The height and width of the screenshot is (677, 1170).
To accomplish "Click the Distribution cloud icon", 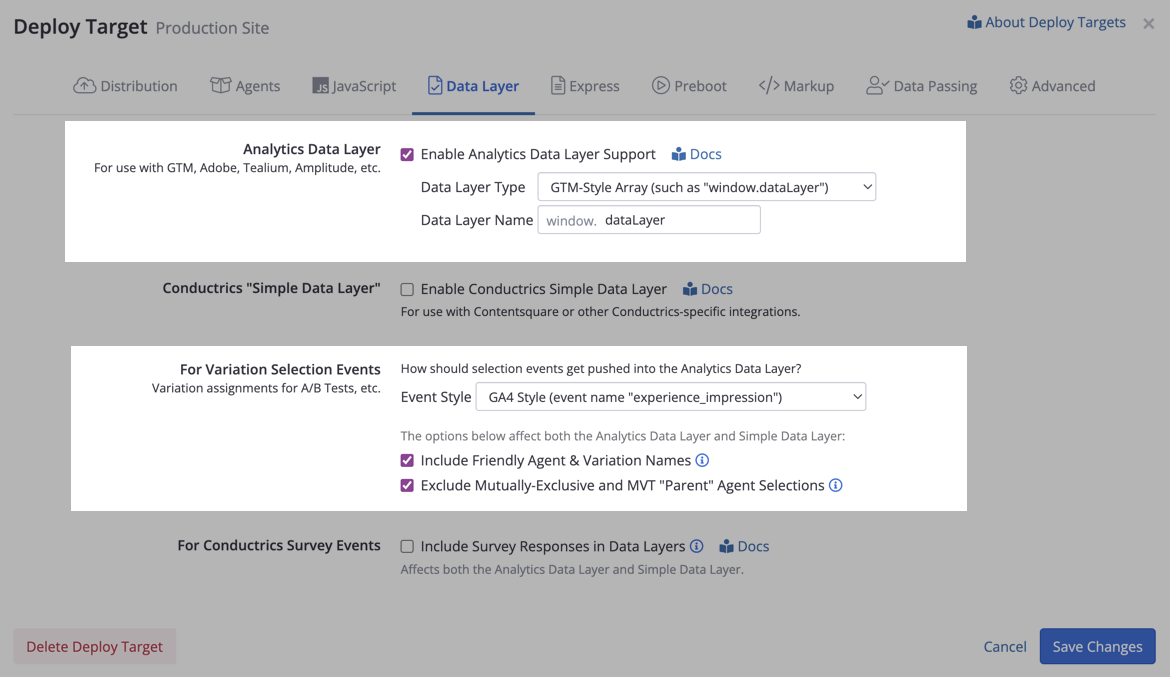I will pos(84,86).
